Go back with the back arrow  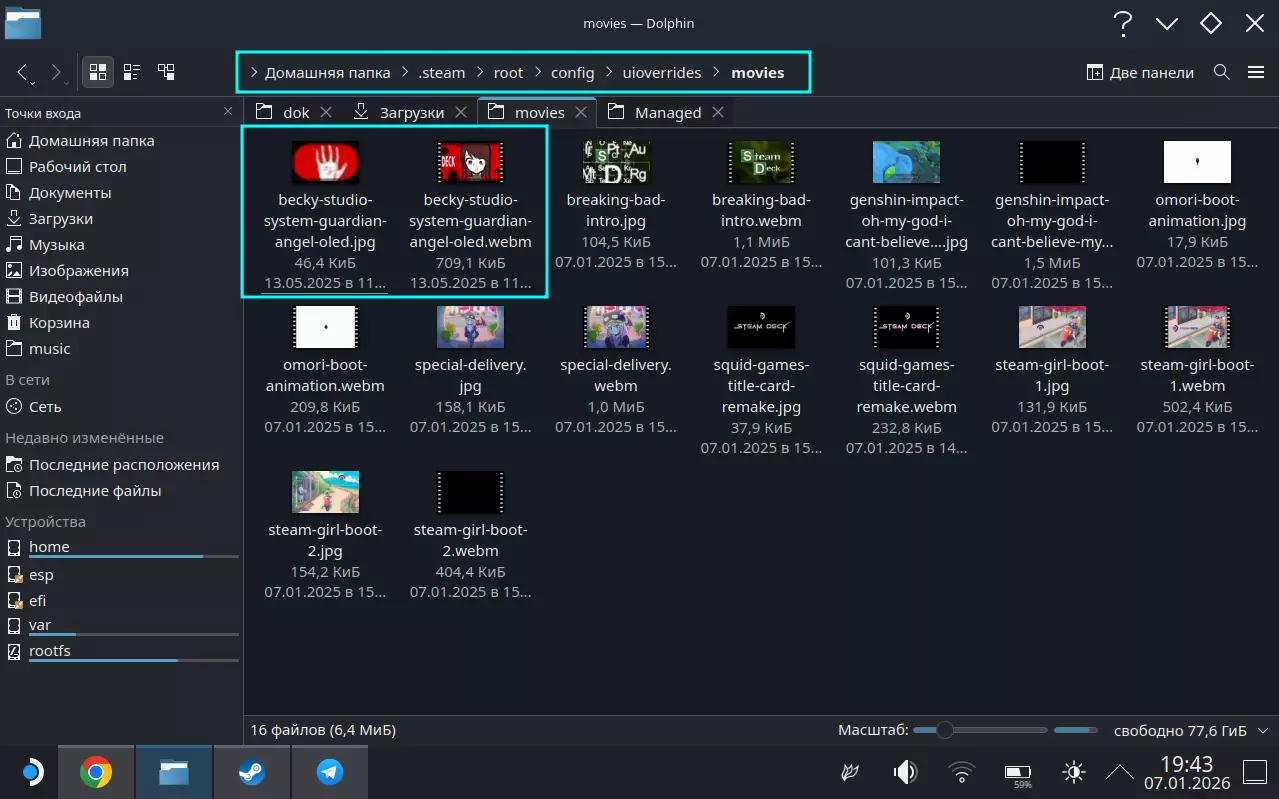pyautogui.click(x=21, y=72)
